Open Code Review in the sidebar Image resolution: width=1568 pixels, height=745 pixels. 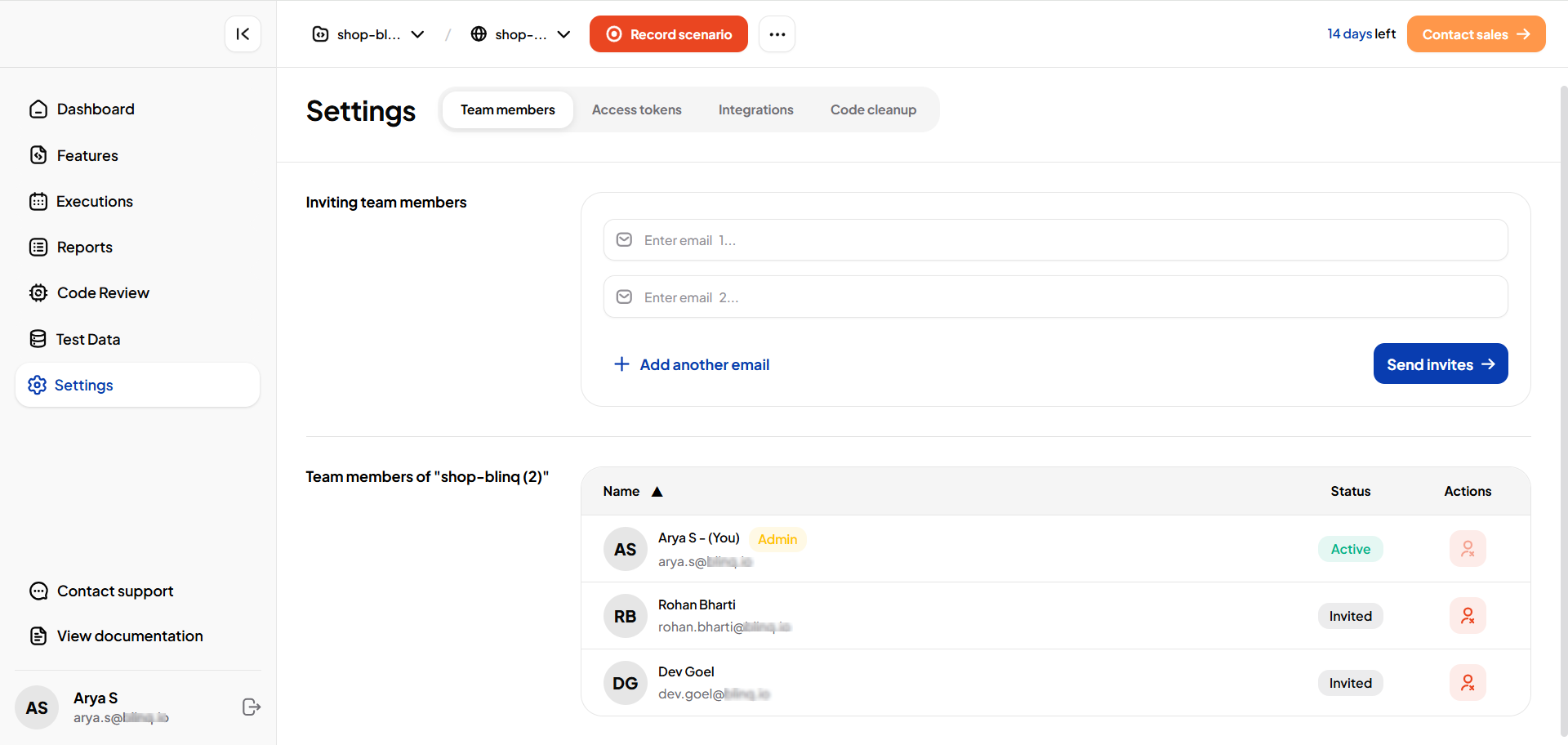pos(103,293)
